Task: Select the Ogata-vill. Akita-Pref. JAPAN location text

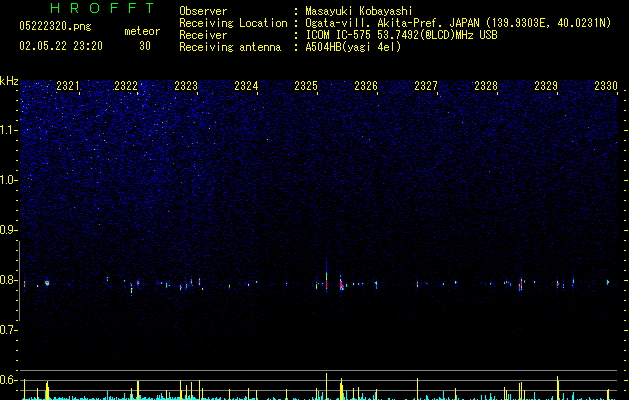Action: (x=458, y=23)
